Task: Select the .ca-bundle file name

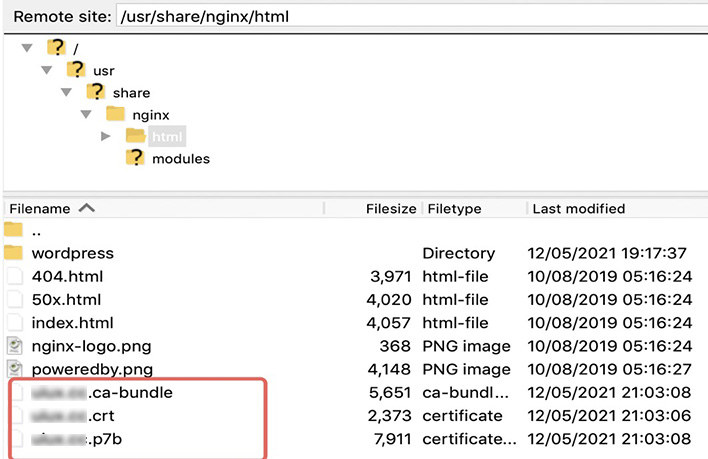Action: [102, 393]
